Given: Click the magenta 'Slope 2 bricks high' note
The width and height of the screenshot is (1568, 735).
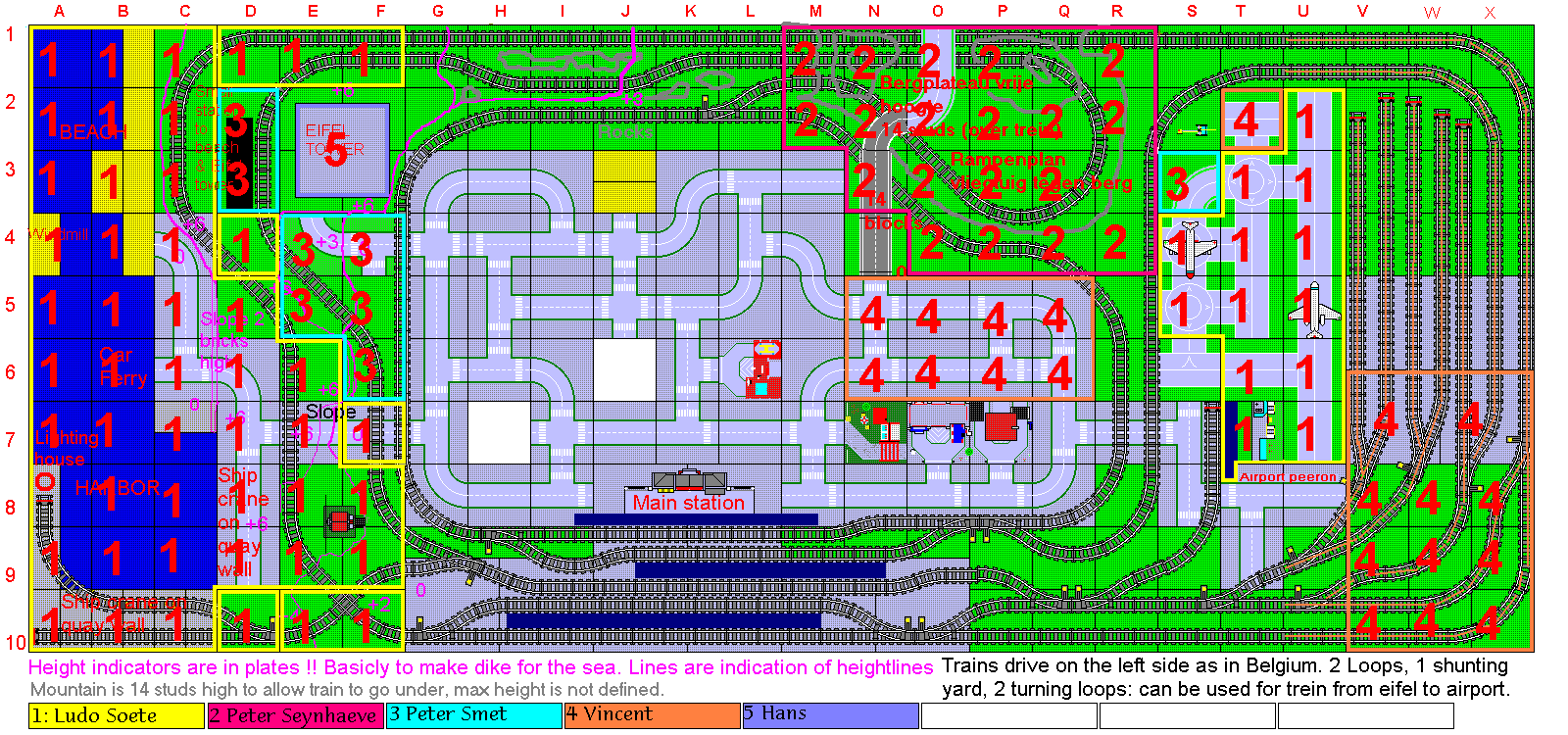Looking at the screenshot, I should point(232,340).
